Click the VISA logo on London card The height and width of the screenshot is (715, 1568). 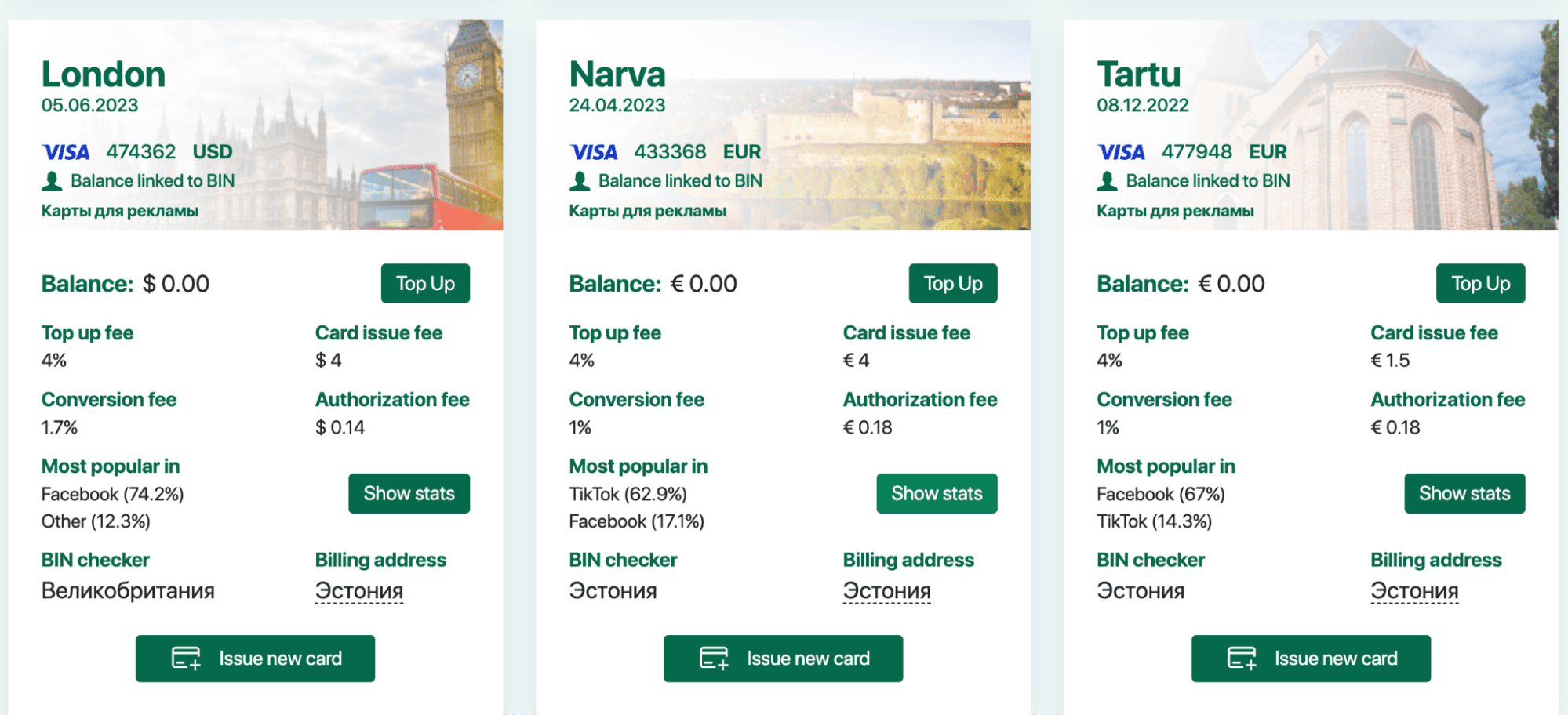(x=66, y=152)
